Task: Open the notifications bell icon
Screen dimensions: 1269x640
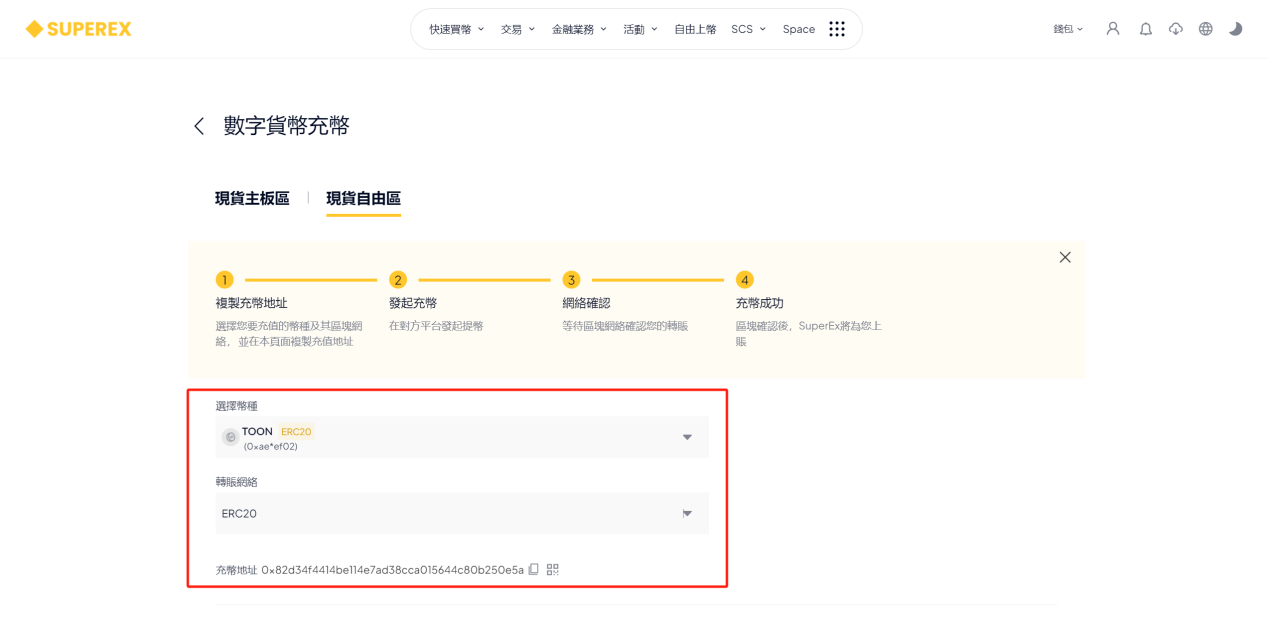Action: [x=1146, y=29]
